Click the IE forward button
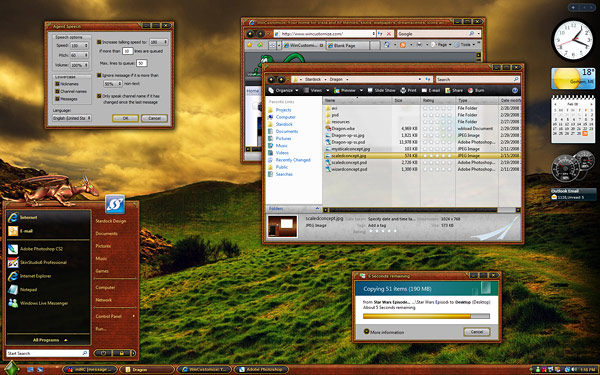 260,34
